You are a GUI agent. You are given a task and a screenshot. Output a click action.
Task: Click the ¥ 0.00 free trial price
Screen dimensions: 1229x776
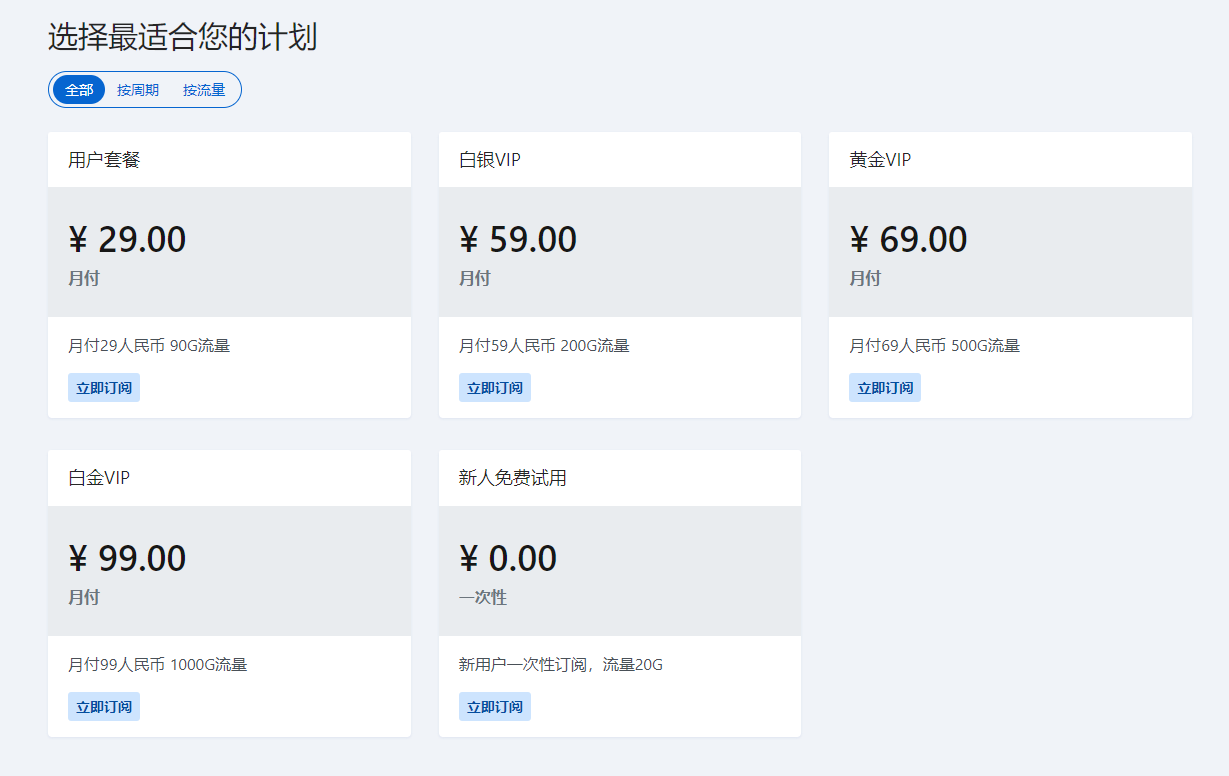pyautogui.click(x=508, y=559)
